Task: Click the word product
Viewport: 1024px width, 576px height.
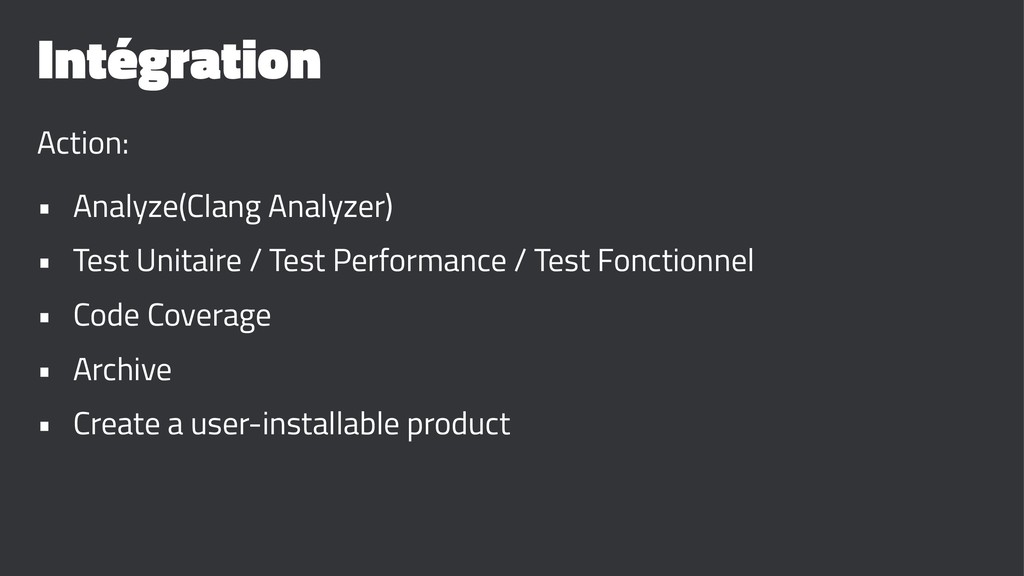Action: point(457,426)
